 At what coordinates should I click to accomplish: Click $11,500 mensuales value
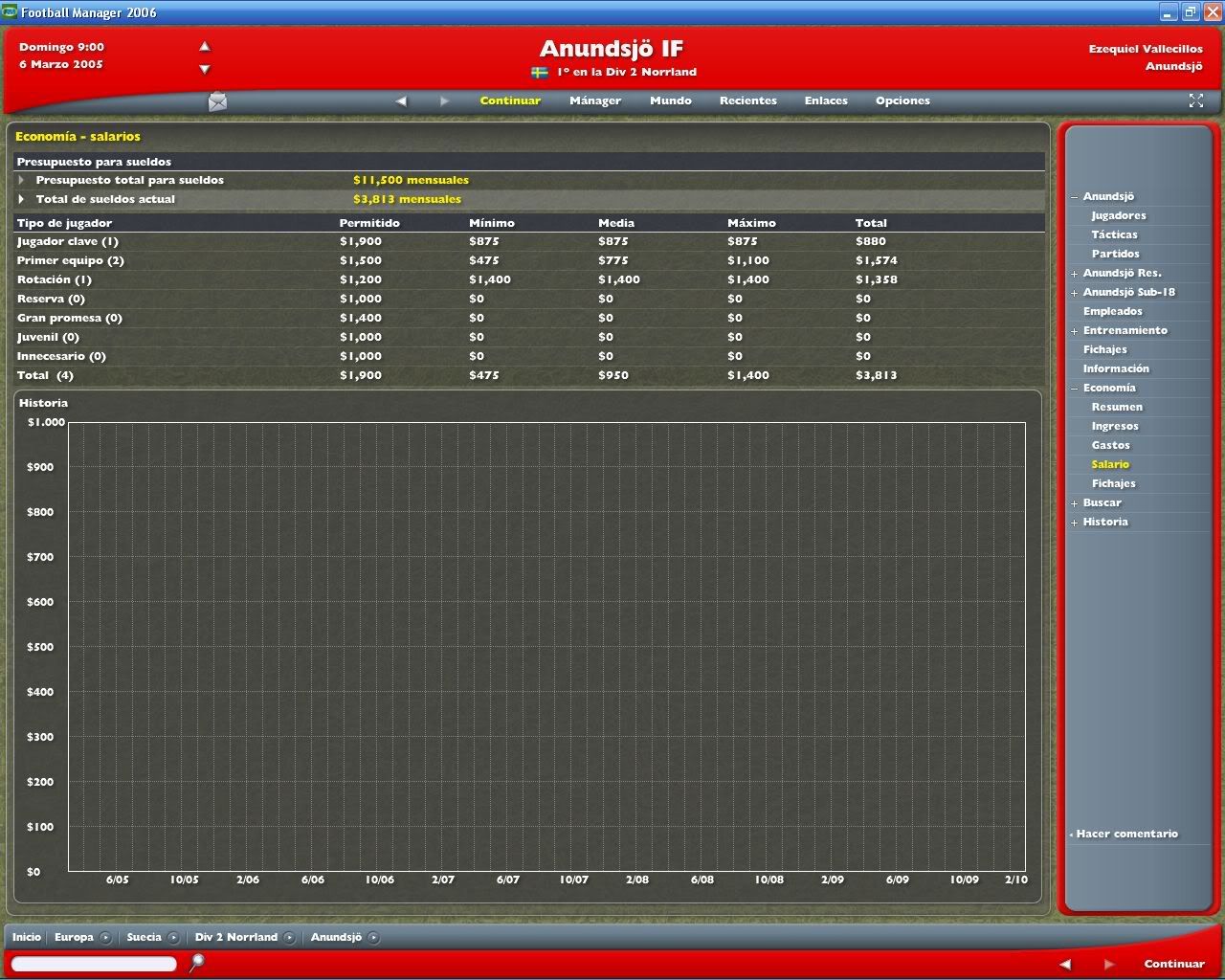point(411,180)
